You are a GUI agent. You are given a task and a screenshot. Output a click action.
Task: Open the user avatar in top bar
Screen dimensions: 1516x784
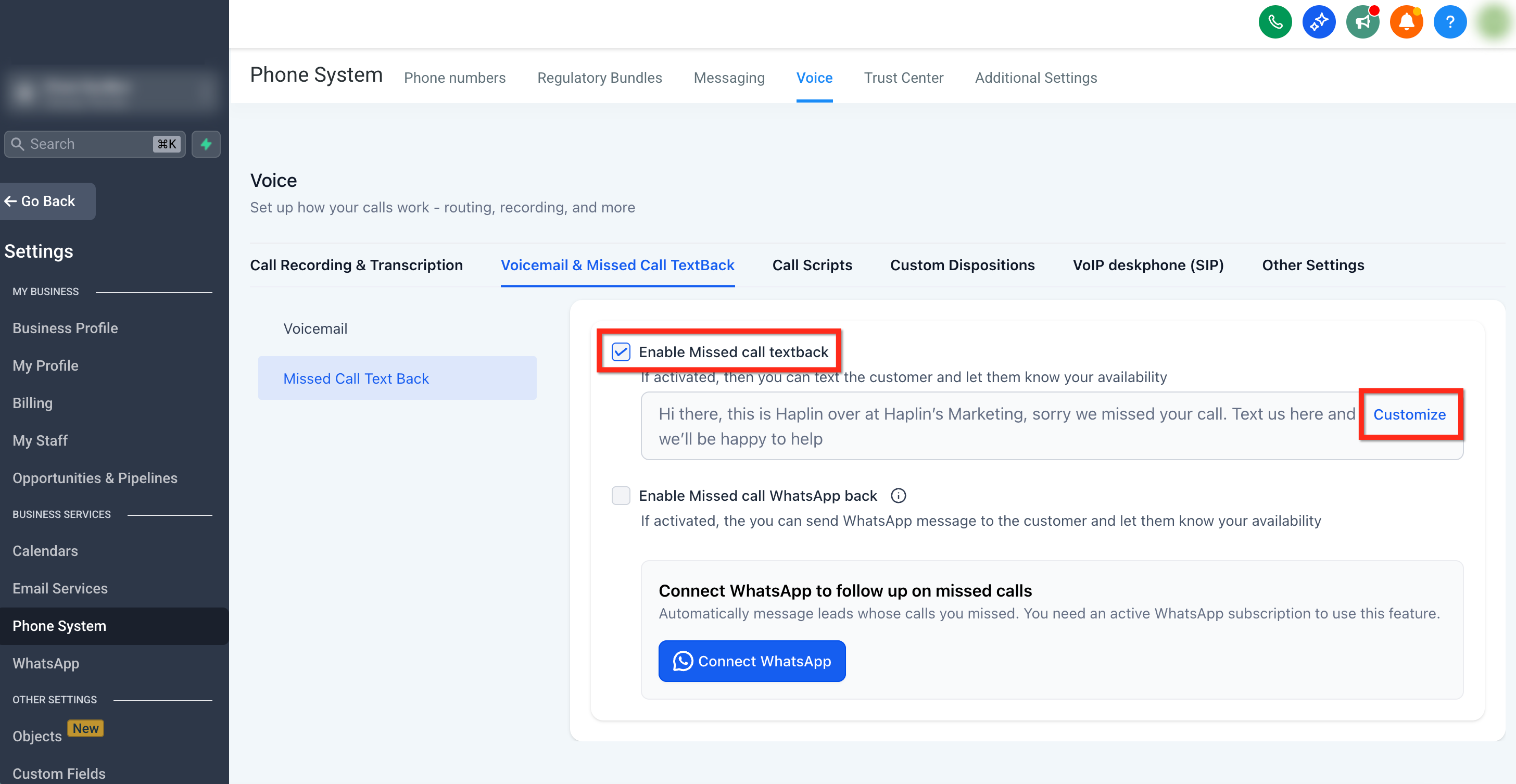[1494, 22]
